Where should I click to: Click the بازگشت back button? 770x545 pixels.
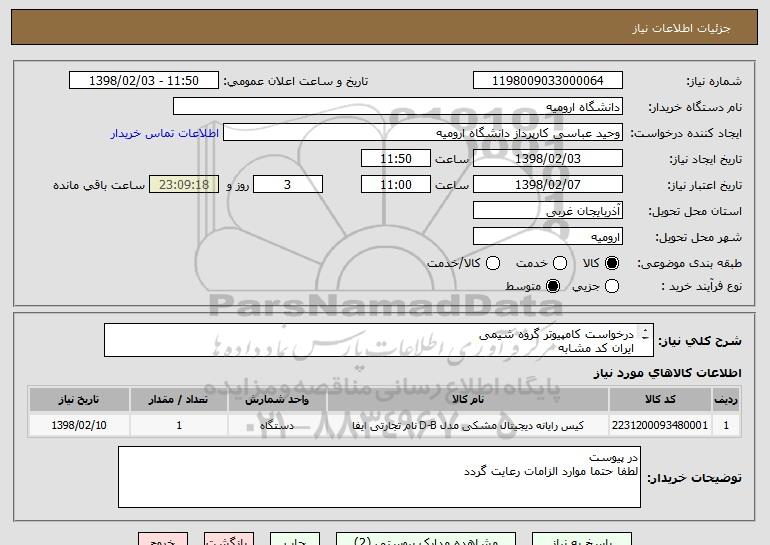click(x=229, y=539)
